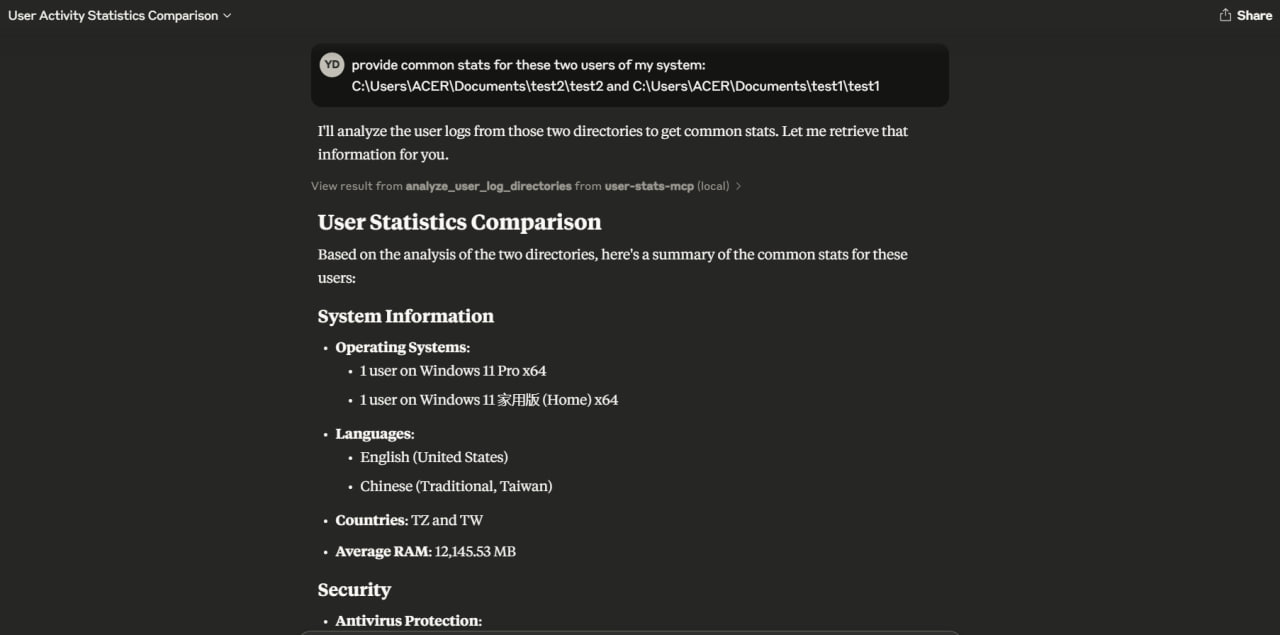Click the "Operating Systems" bullet label
Viewport: 1280px width, 635px height.
coord(402,348)
